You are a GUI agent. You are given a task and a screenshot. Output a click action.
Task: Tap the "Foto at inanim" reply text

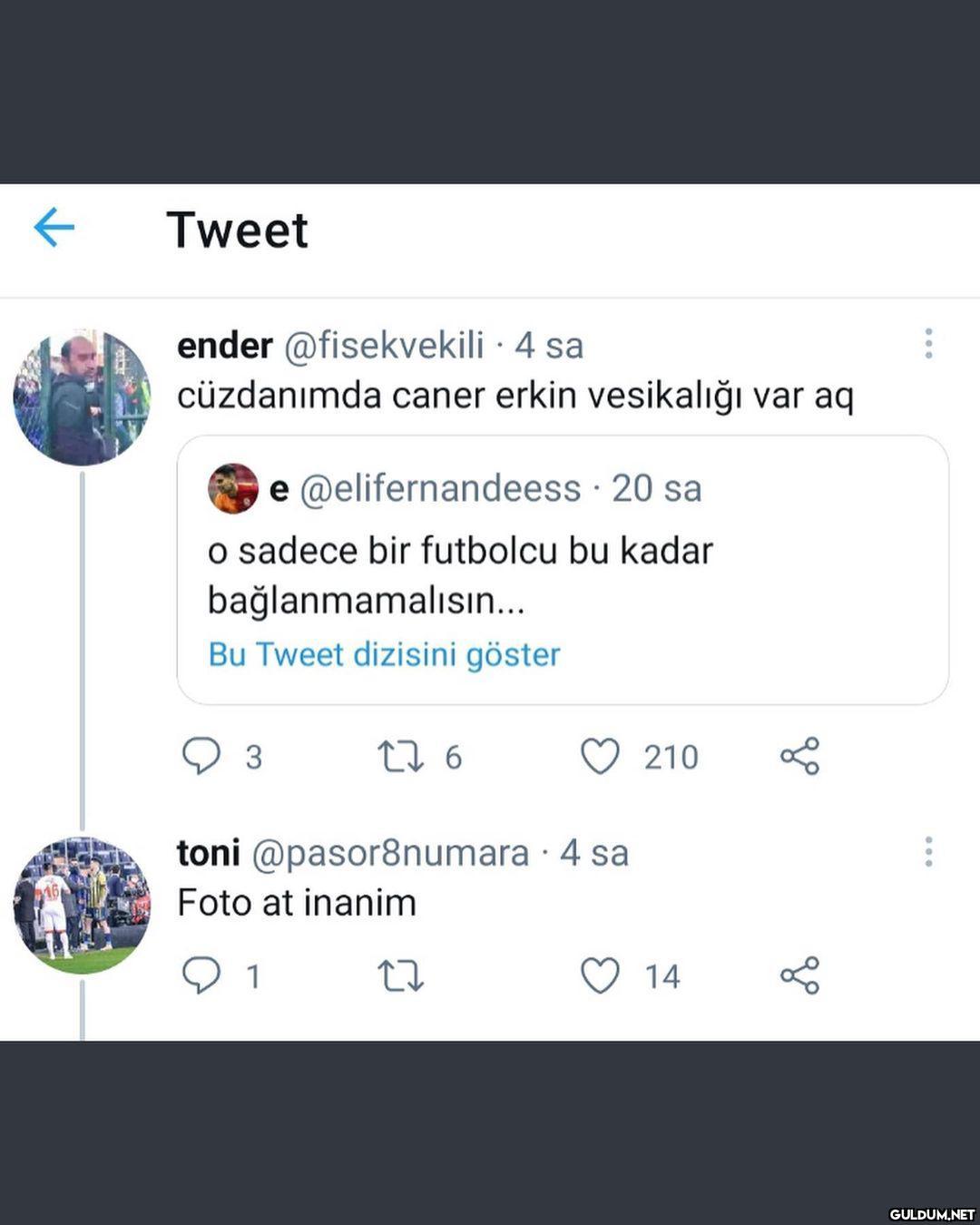[x=297, y=903]
